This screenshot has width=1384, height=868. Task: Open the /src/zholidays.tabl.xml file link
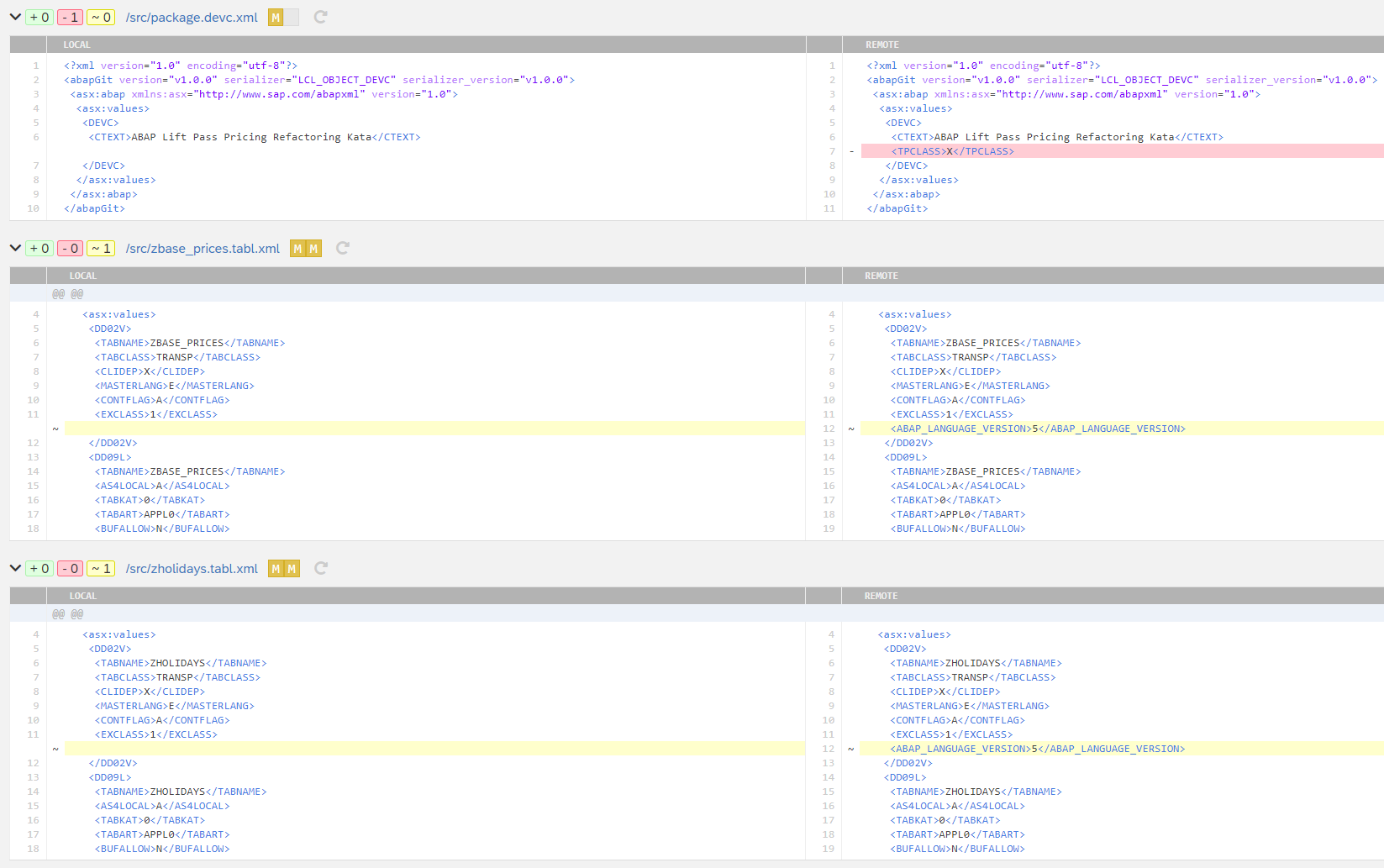[x=191, y=568]
